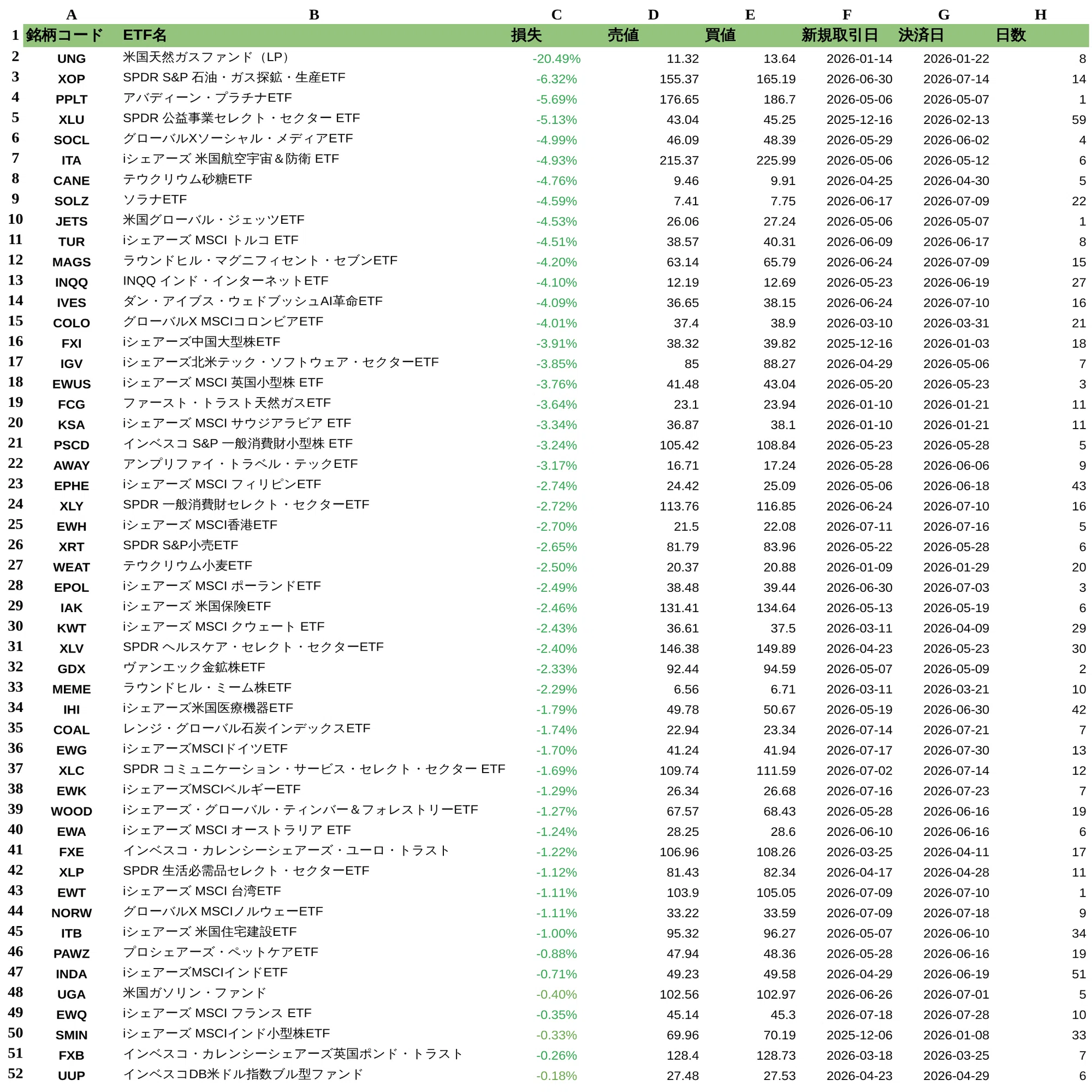Select the COAL ticker cell
The width and height of the screenshot is (1092, 1092).
coord(71,729)
